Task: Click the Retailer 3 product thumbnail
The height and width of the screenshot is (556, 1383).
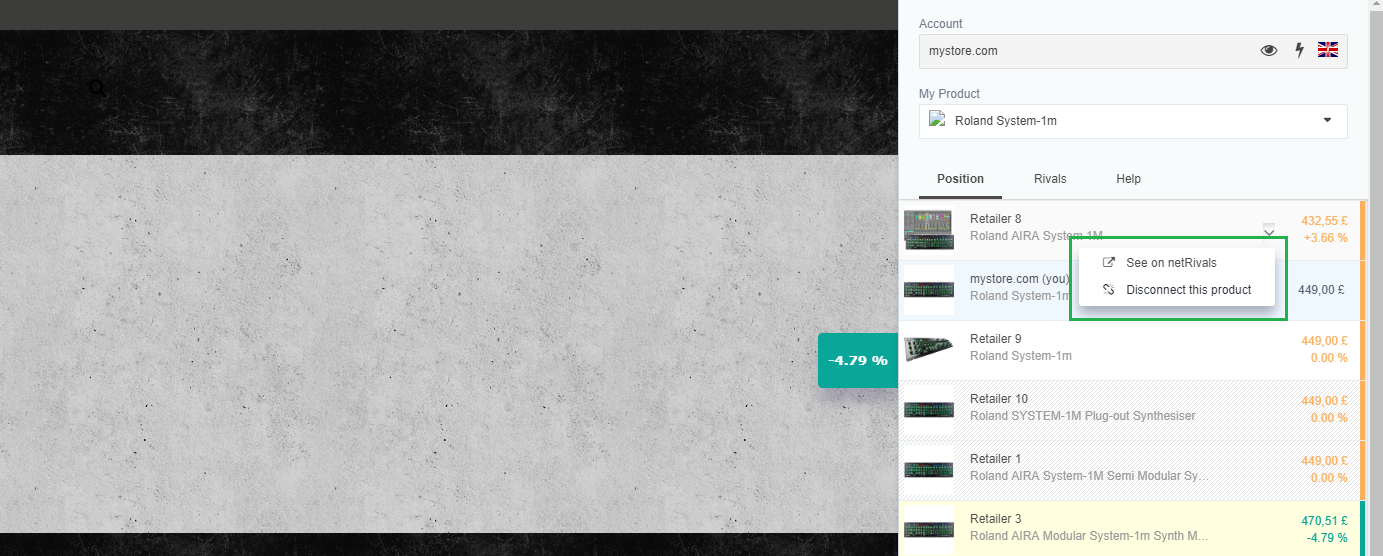Action: [x=928, y=530]
